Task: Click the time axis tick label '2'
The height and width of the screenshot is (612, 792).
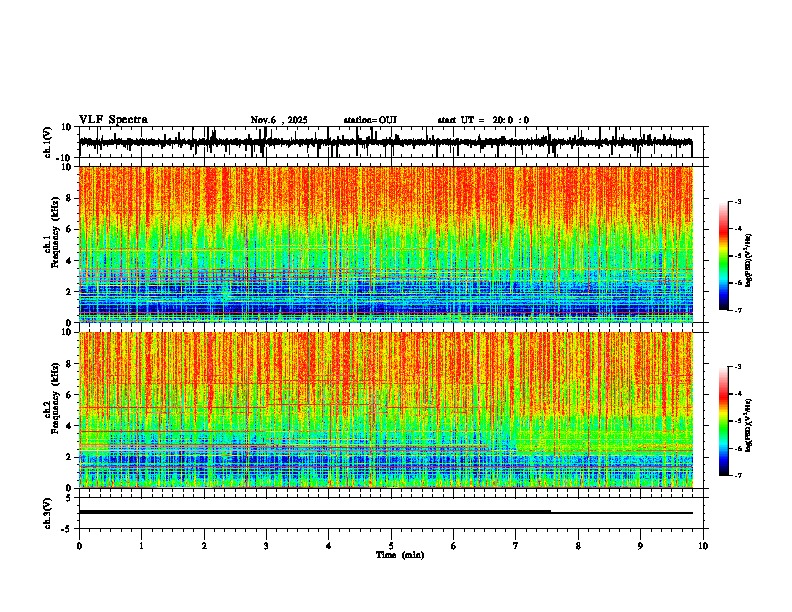Action: tap(204, 546)
